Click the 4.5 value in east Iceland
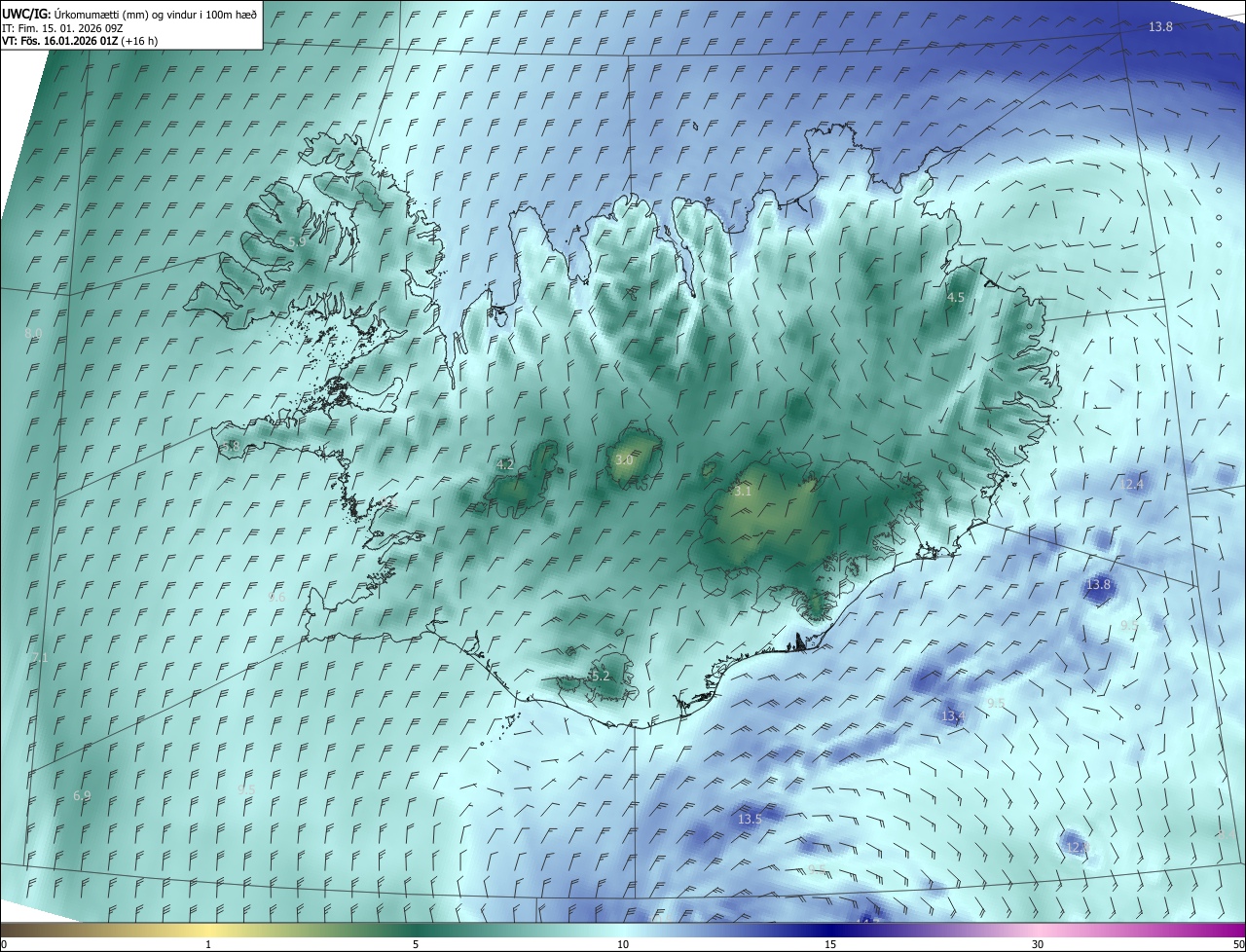Viewport: 1246px width, 952px height. click(x=955, y=297)
